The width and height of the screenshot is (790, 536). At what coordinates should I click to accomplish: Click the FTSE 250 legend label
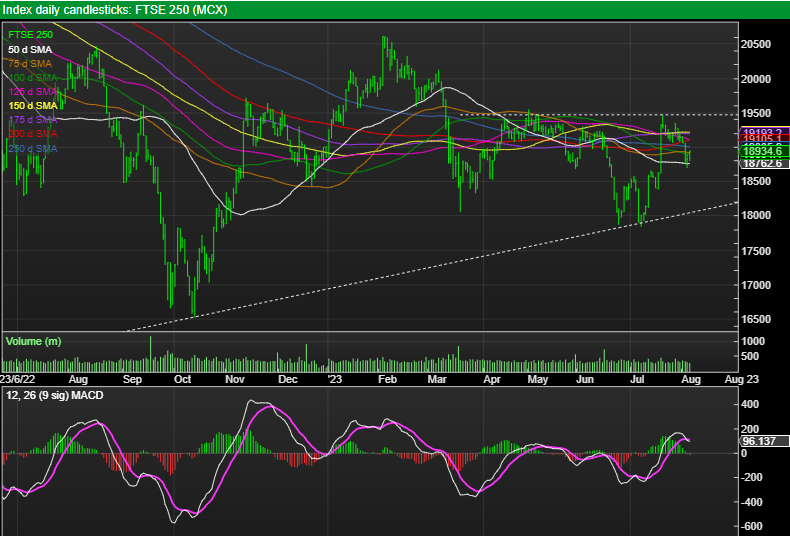pyautogui.click(x=31, y=35)
